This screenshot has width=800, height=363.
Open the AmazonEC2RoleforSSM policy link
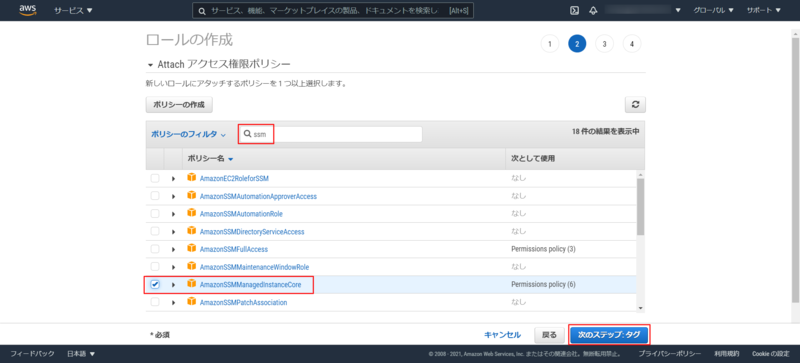click(234, 179)
